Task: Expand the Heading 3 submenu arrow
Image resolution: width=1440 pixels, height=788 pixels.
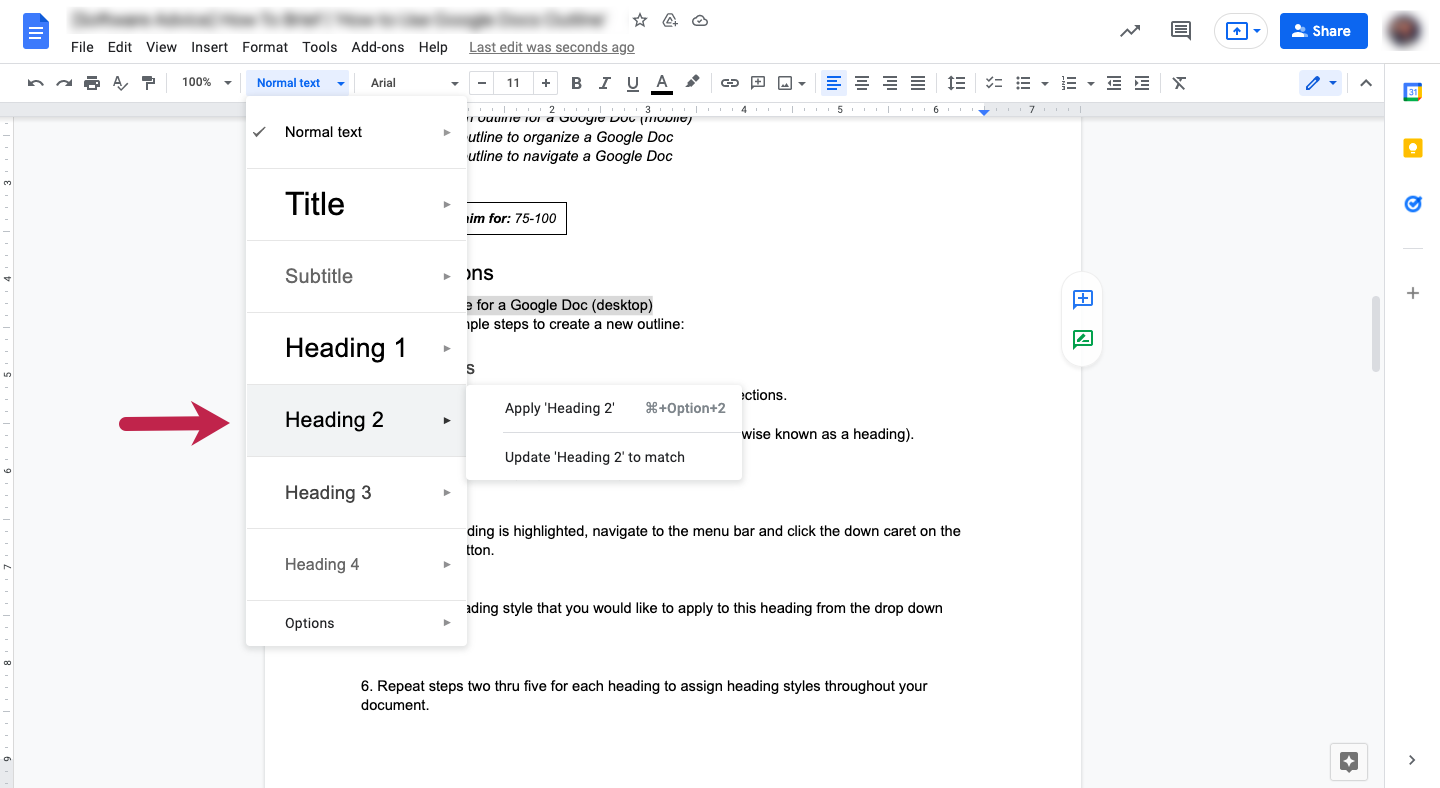Action: tap(446, 492)
